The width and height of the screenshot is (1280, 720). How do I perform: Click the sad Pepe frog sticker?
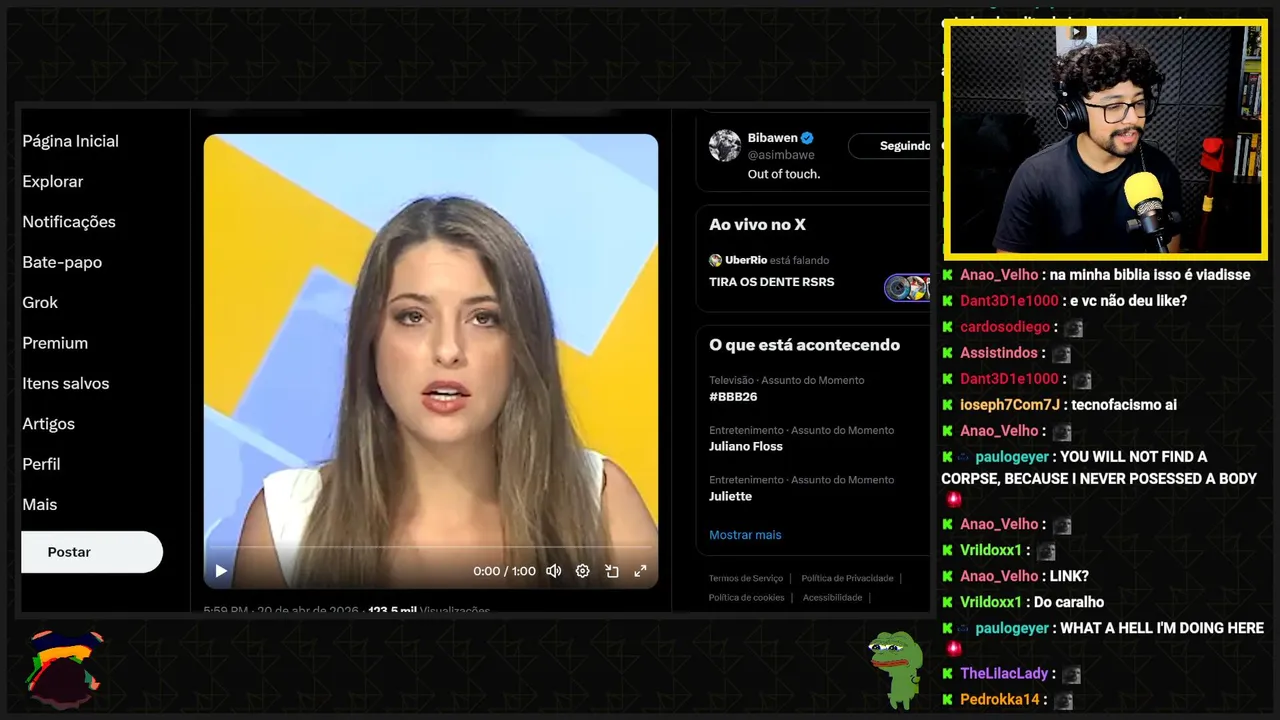click(895, 668)
